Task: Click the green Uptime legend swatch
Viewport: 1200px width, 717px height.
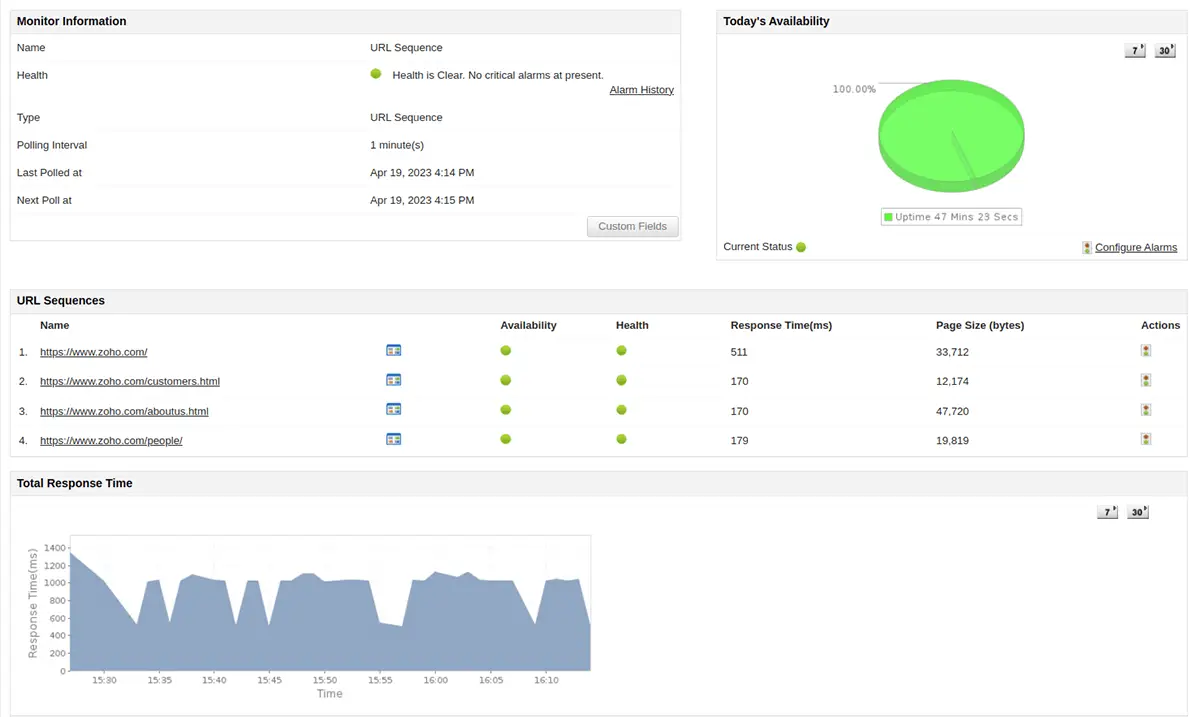Action: (889, 216)
